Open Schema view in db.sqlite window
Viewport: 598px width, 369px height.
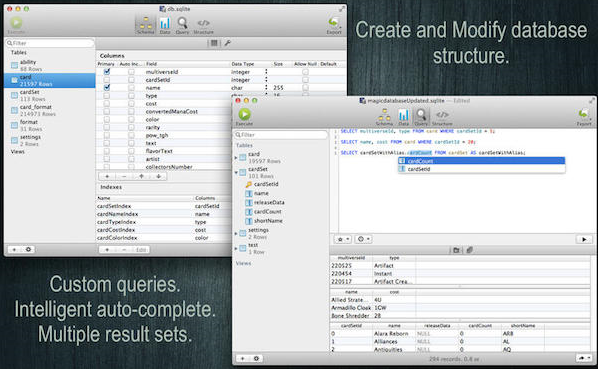point(145,25)
